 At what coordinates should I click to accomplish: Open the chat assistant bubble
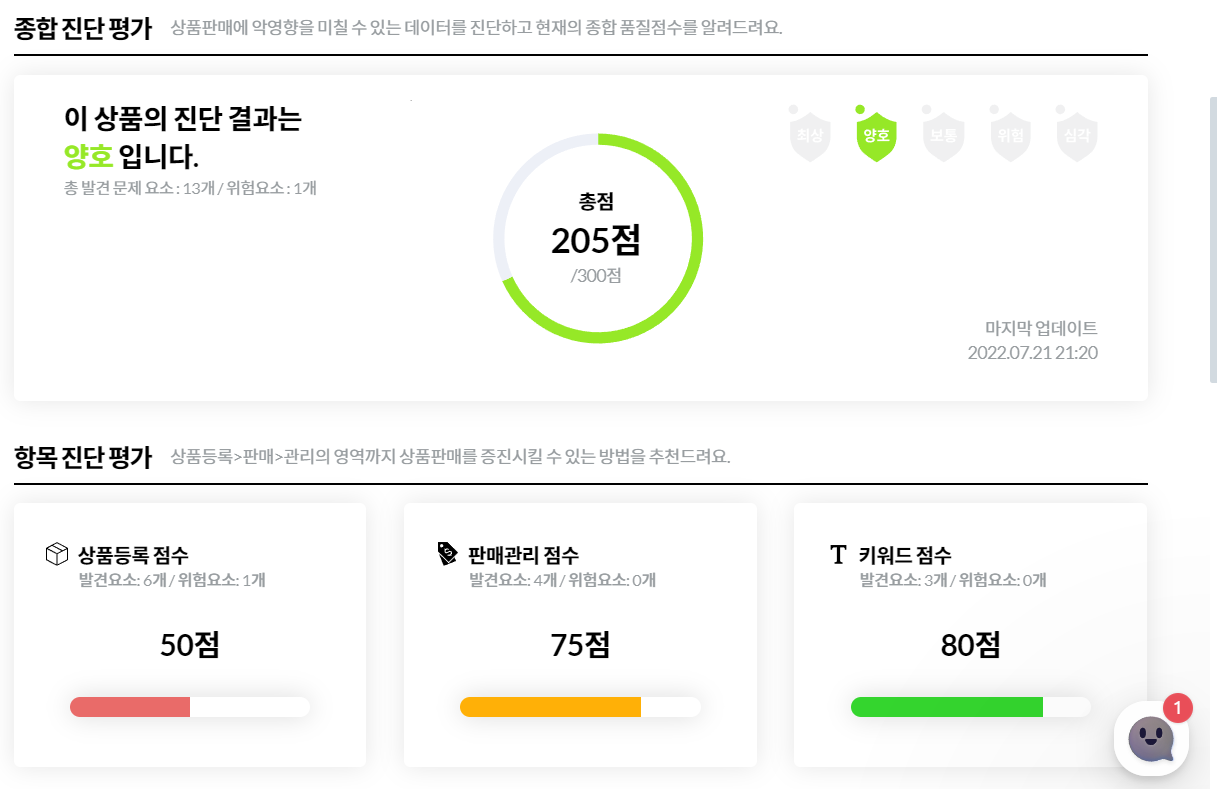point(1150,737)
